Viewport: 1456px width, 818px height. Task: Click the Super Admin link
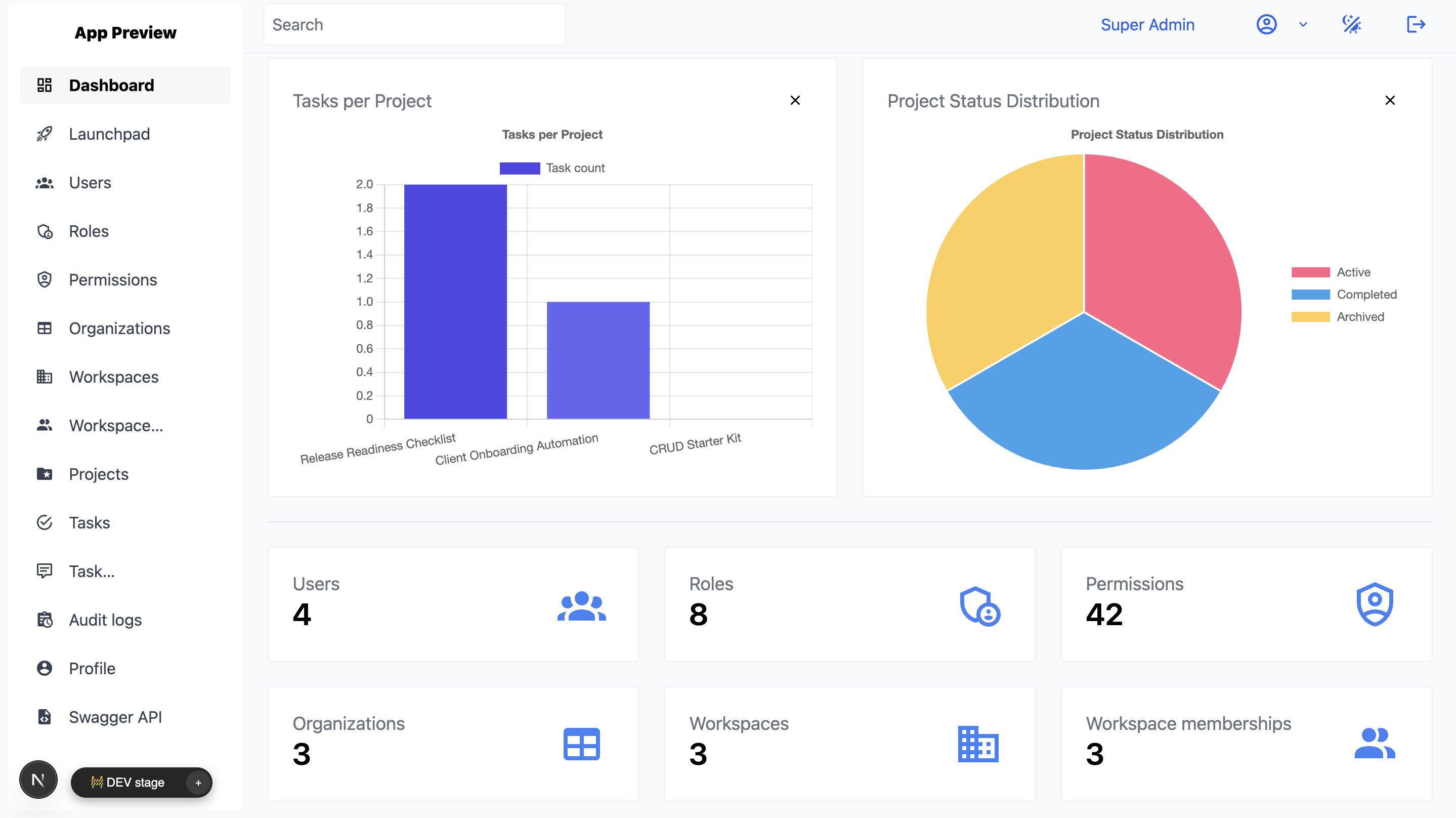pos(1147,24)
